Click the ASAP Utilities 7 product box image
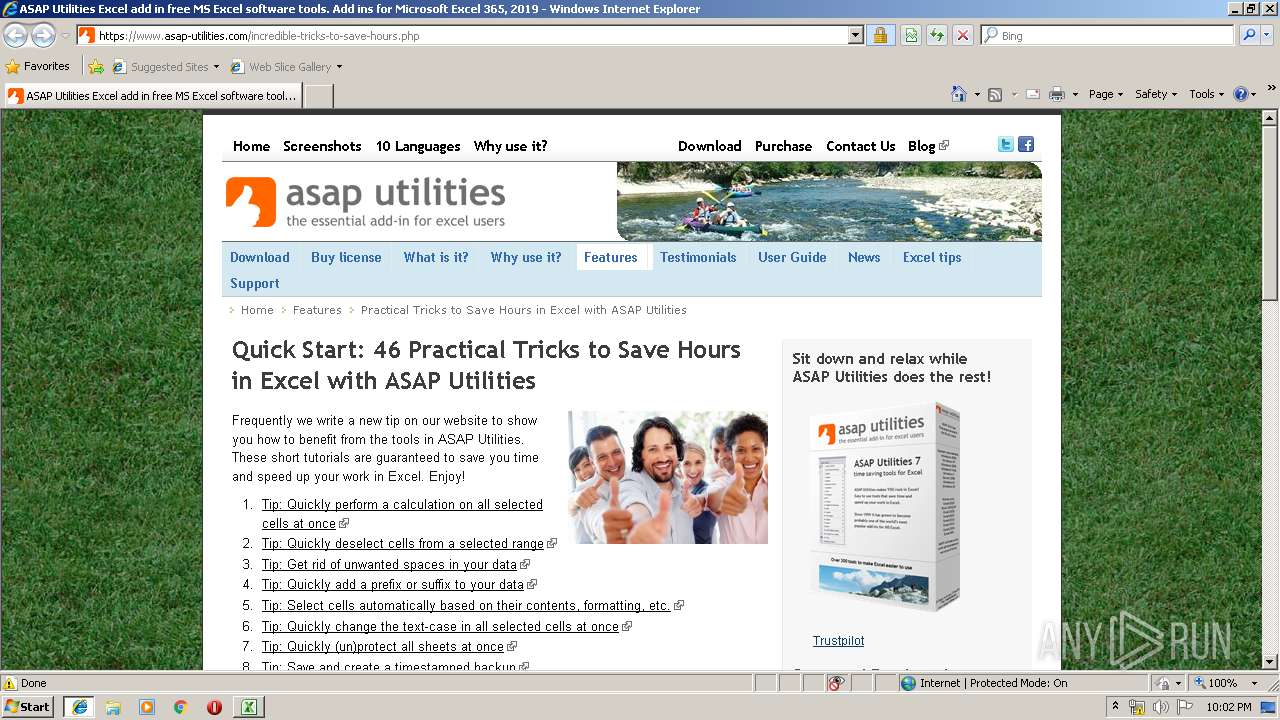The image size is (1280, 720). [885, 507]
